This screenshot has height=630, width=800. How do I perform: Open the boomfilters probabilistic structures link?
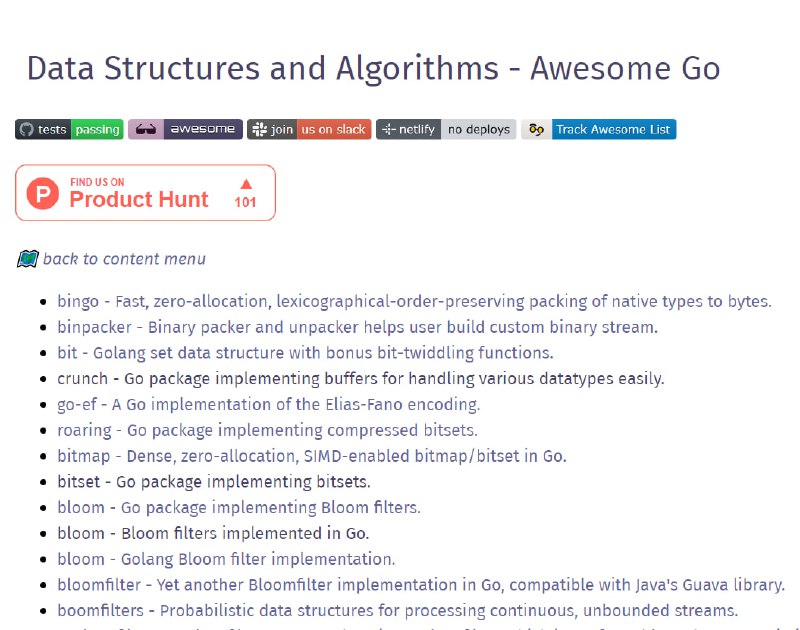(x=101, y=611)
